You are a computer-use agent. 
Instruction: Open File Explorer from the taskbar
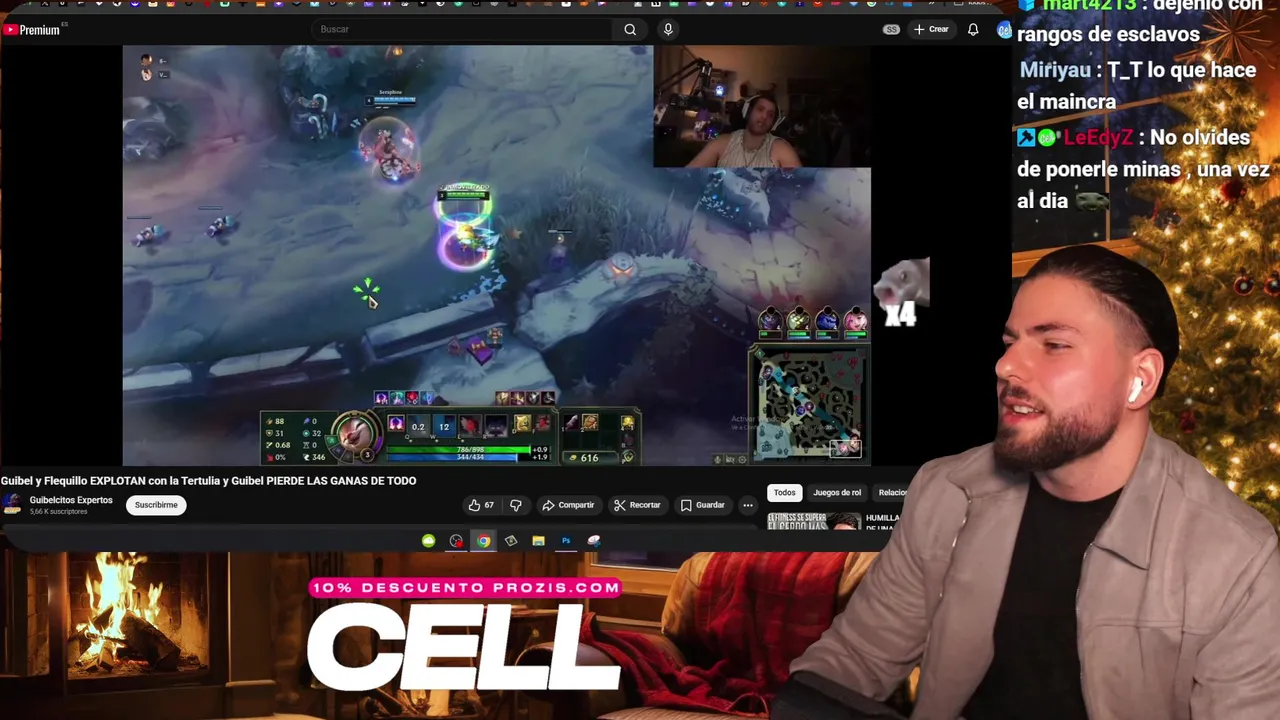539,541
